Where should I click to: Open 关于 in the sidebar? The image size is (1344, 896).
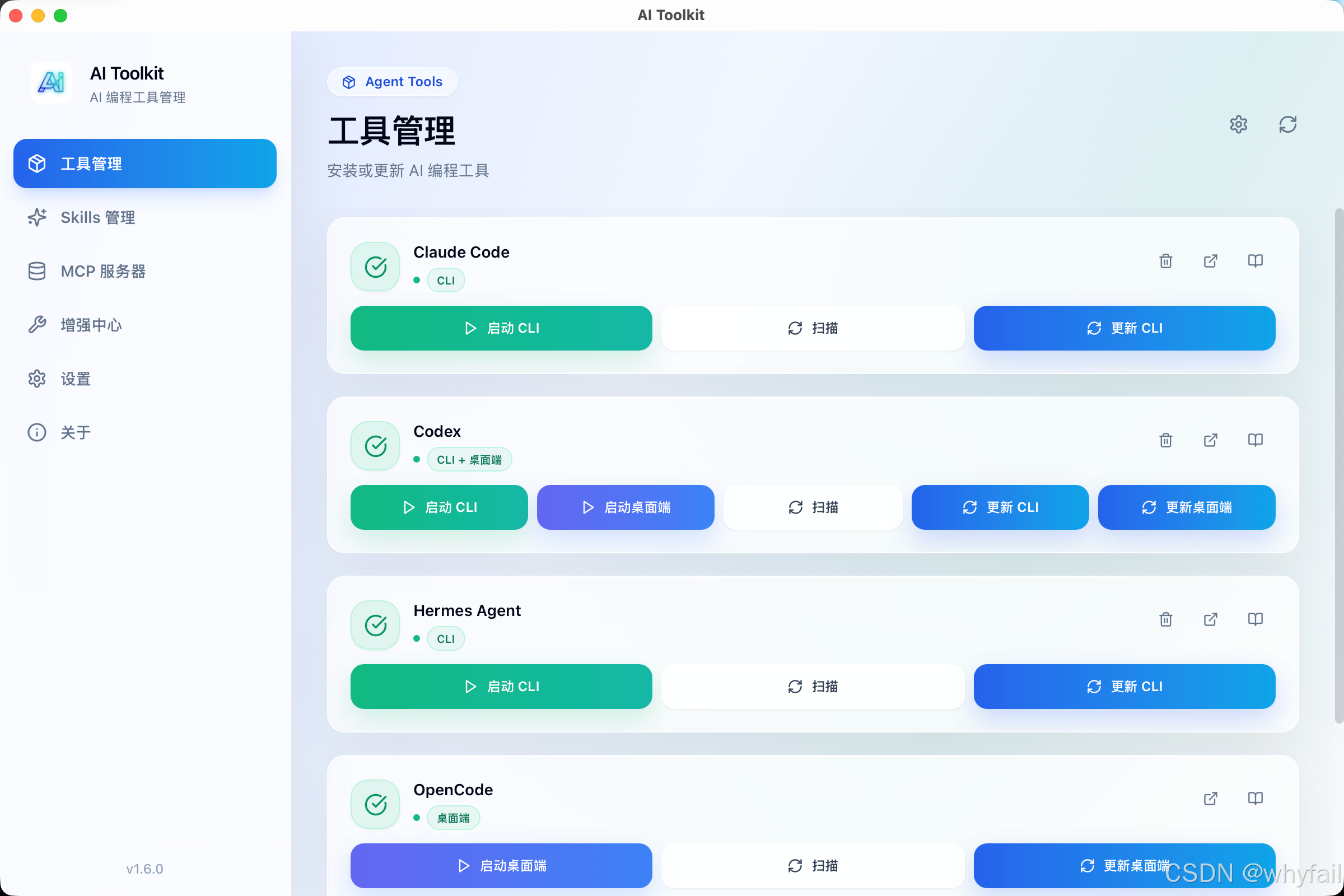tap(145, 432)
